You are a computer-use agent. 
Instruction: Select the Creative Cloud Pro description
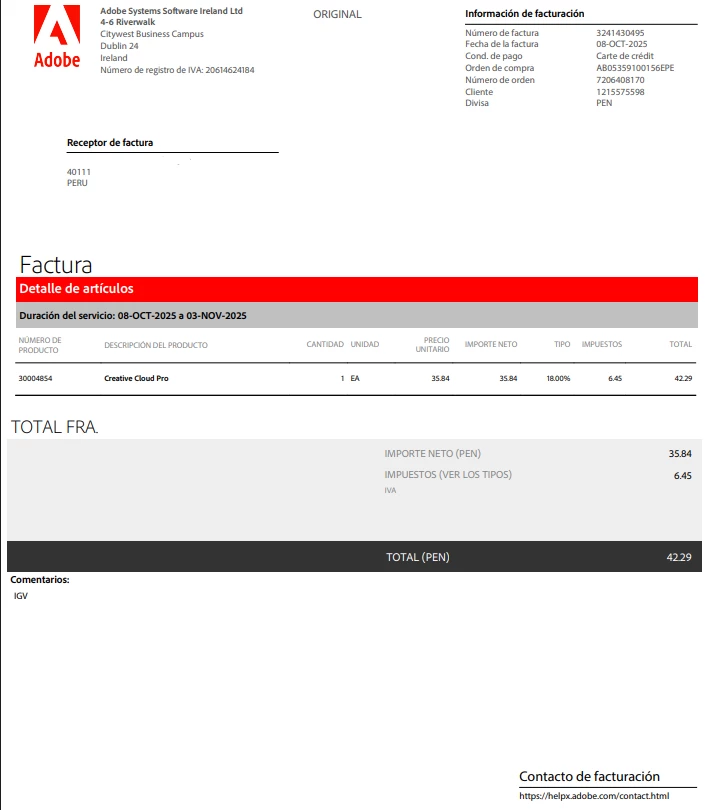136,379
